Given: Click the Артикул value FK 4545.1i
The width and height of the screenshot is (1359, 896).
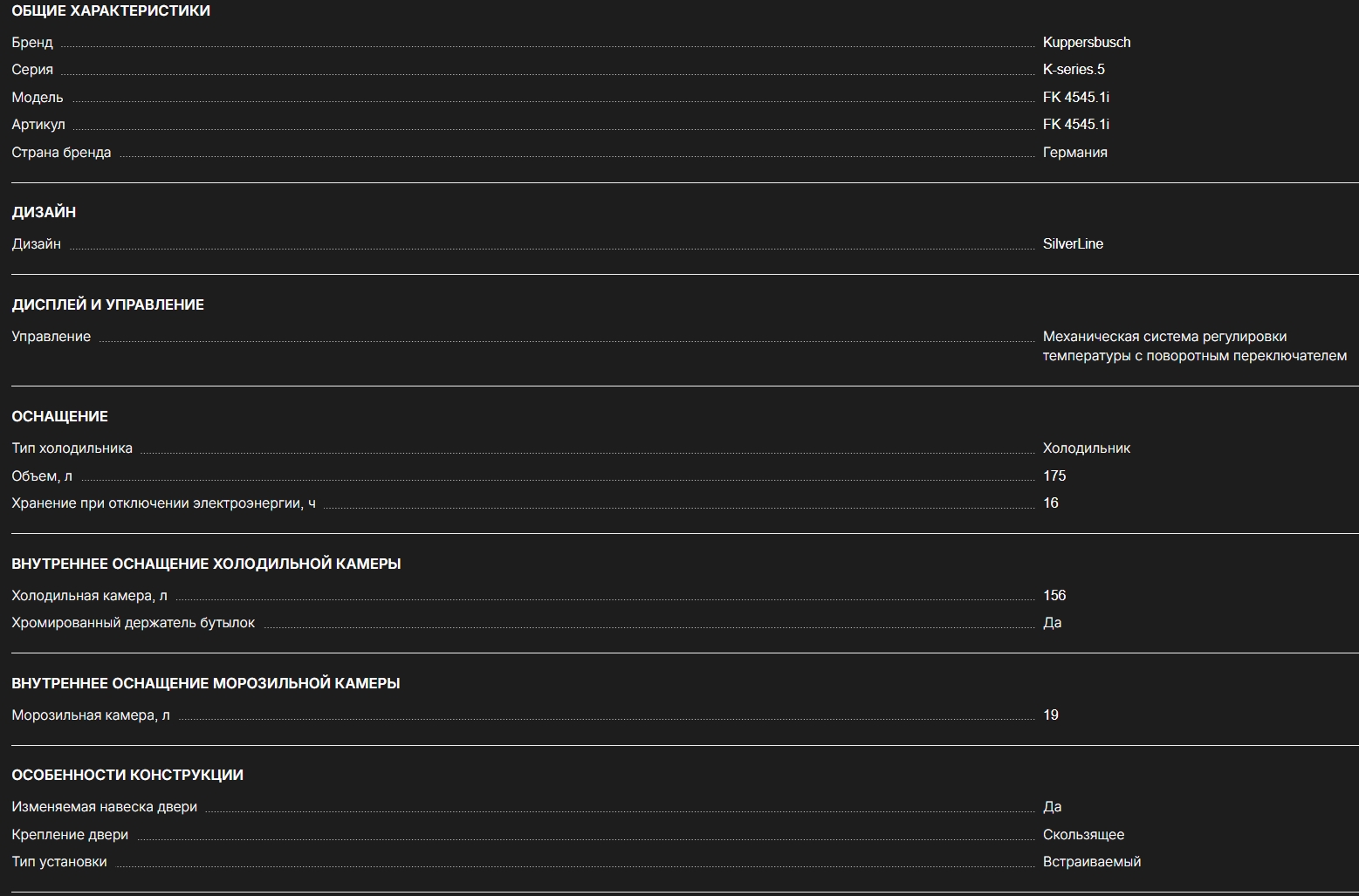Looking at the screenshot, I should [1075, 124].
